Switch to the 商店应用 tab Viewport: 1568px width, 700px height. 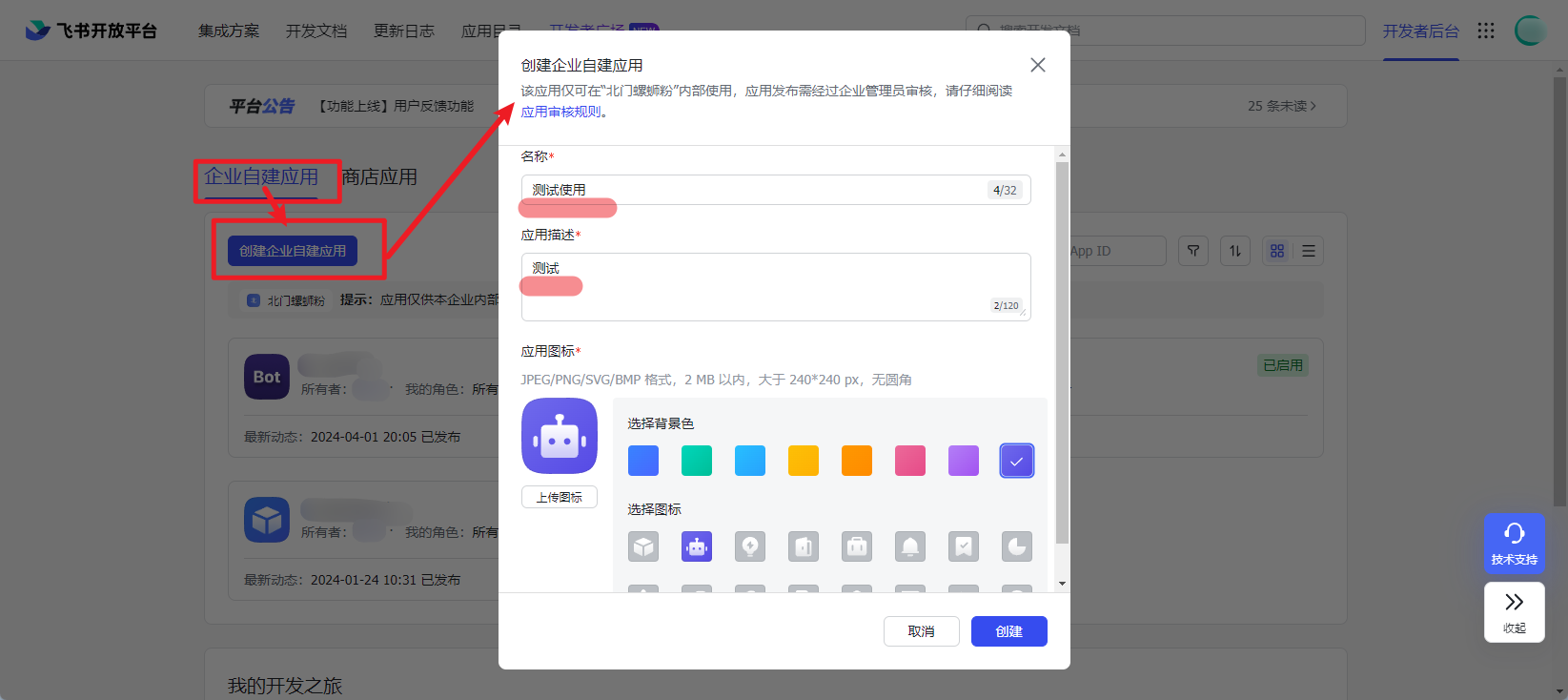pyautogui.click(x=379, y=176)
